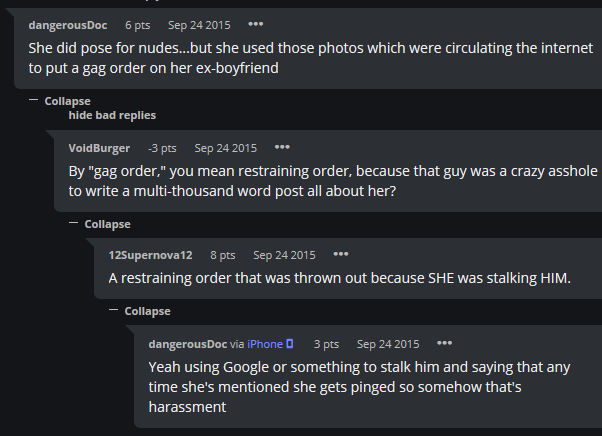This screenshot has width=602, height=436.
Task: Open more options for dangerousDoc's top comment
Action: tap(256, 24)
